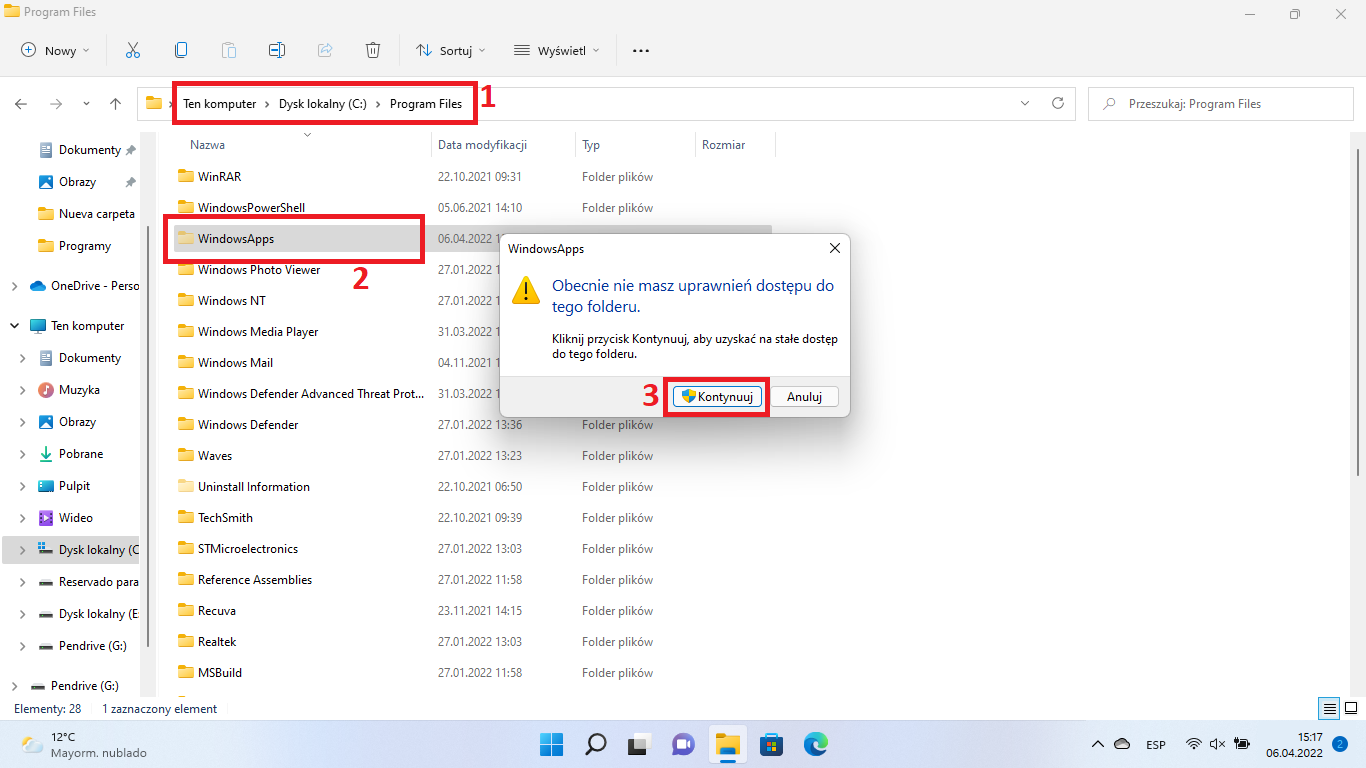
Task: Click the Copy icon in toolbar
Action: tap(181, 50)
